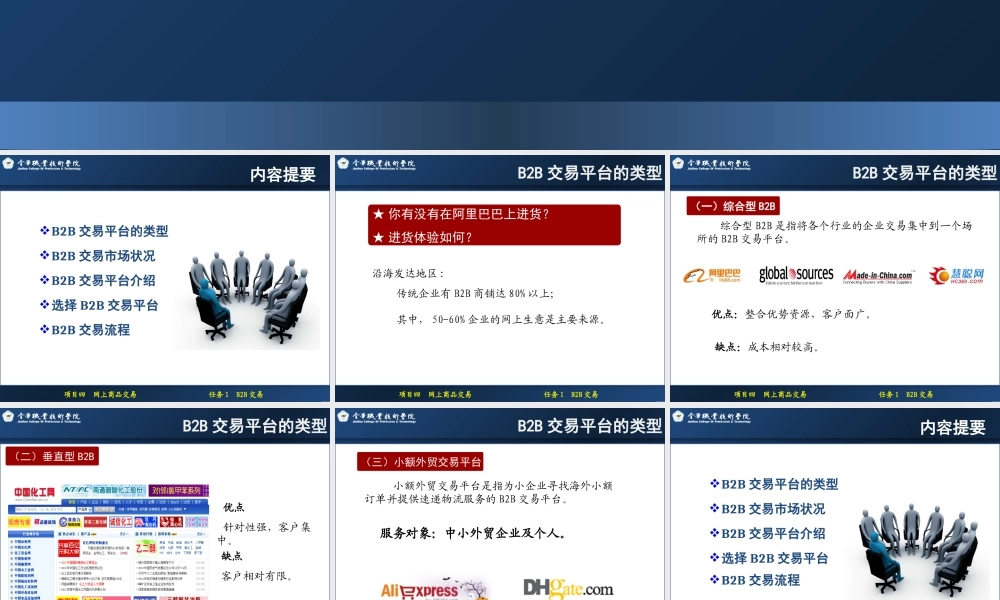The image size is (1000, 600).
Task: Click the ★ 进货体验如何 question line
Action: click(x=423, y=237)
